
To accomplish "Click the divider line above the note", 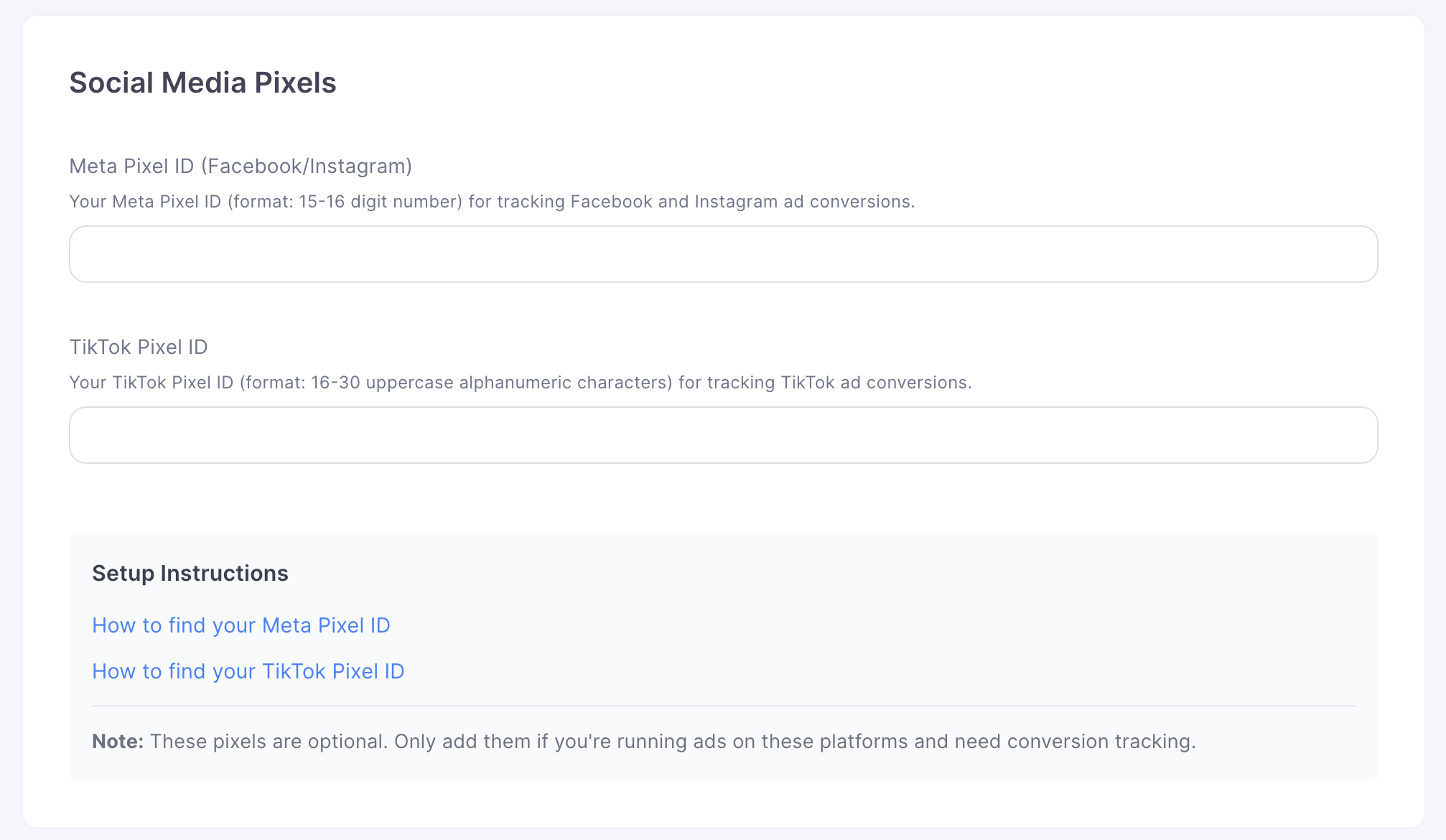I will coord(723,706).
